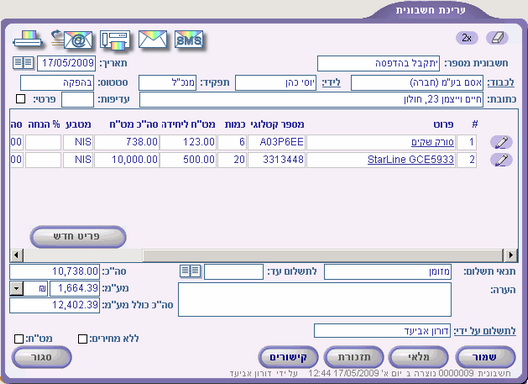The height and width of the screenshot is (384, 528).
Task: Open the StarLine GCE5933 item link
Action: 411,160
